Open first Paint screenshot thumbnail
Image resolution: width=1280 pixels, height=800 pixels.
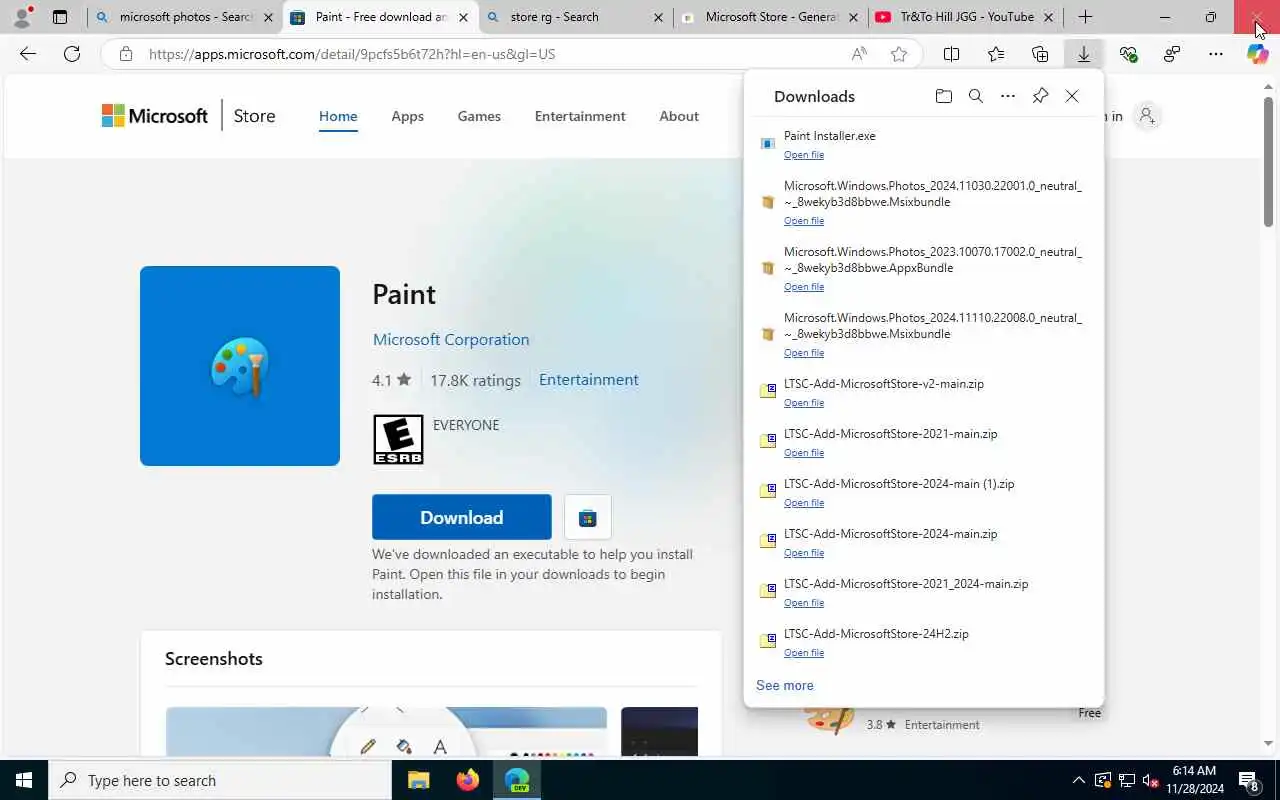coord(386,732)
